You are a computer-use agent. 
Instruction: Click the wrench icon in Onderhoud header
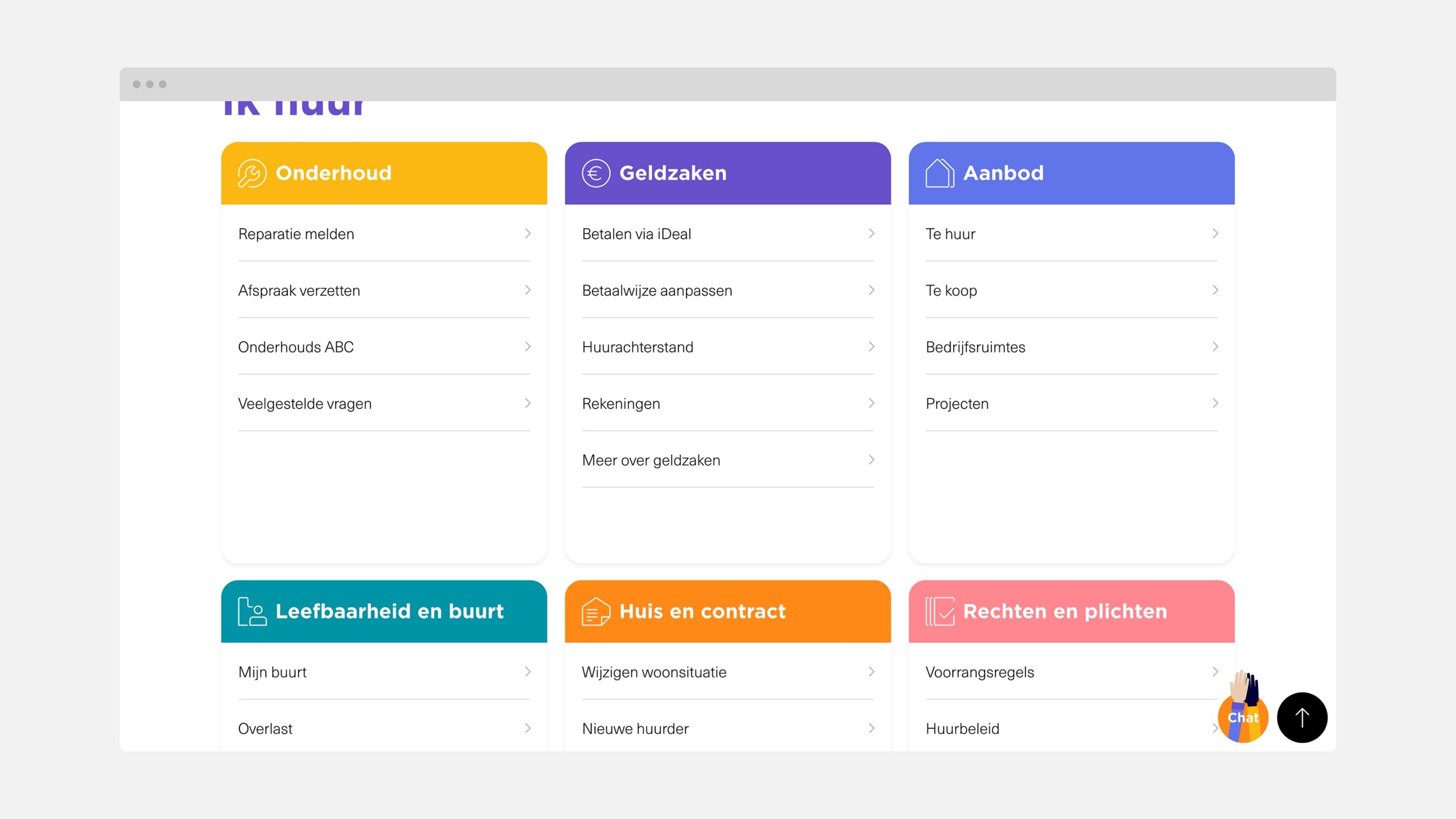tap(252, 173)
